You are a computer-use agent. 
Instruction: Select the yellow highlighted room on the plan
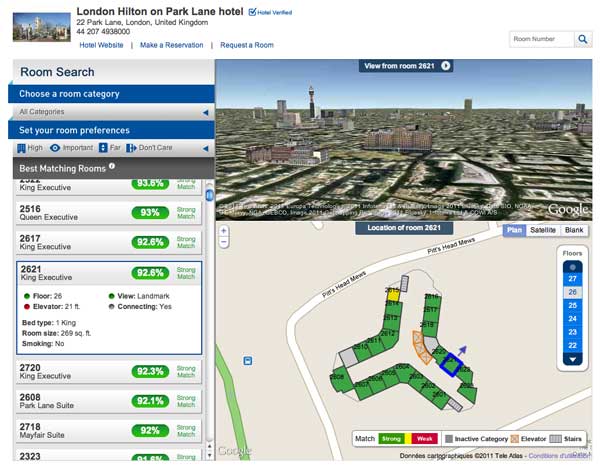[393, 295]
